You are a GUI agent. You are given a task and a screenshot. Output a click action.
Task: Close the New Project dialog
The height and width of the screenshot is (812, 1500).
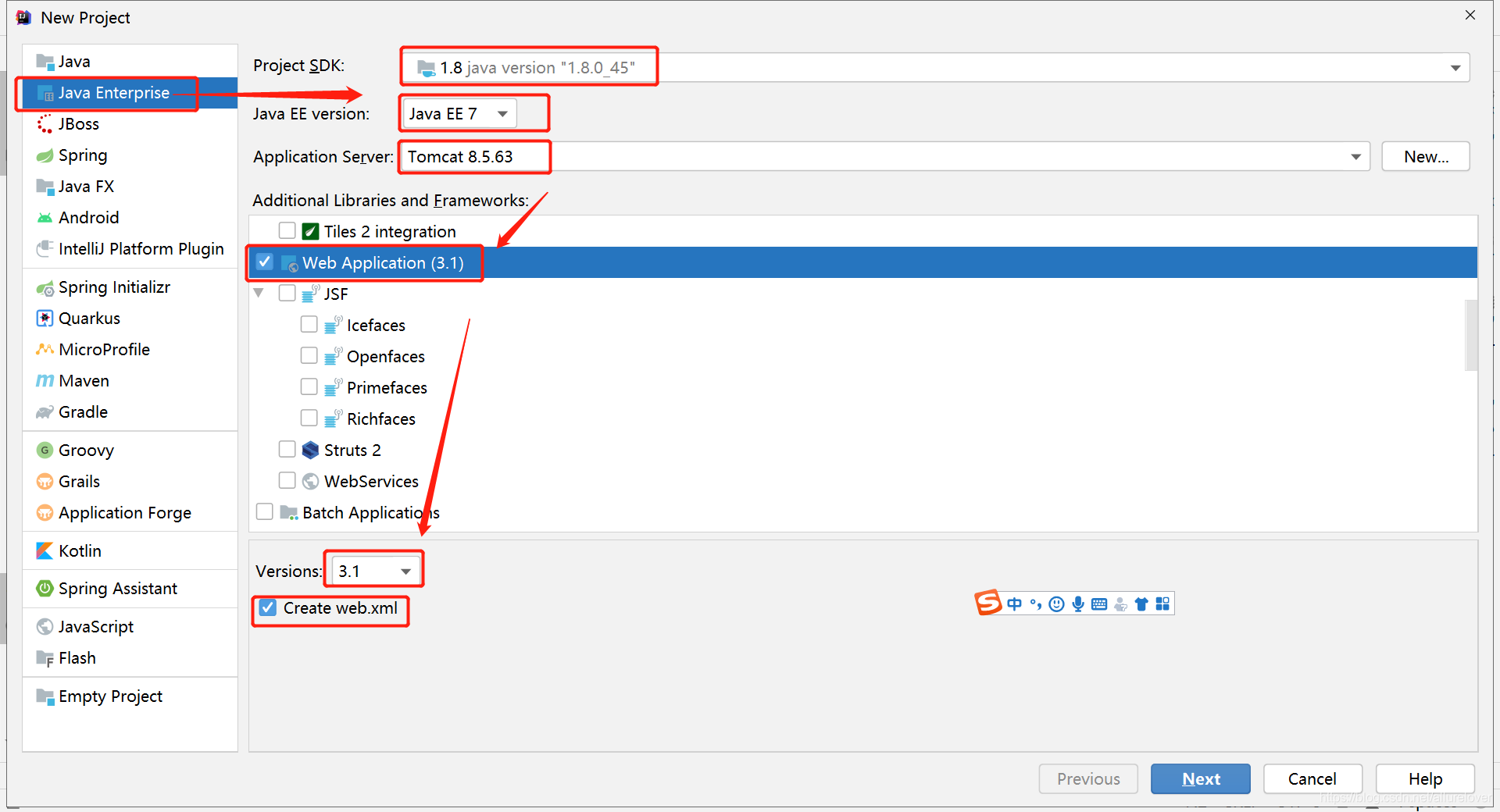[x=1470, y=16]
